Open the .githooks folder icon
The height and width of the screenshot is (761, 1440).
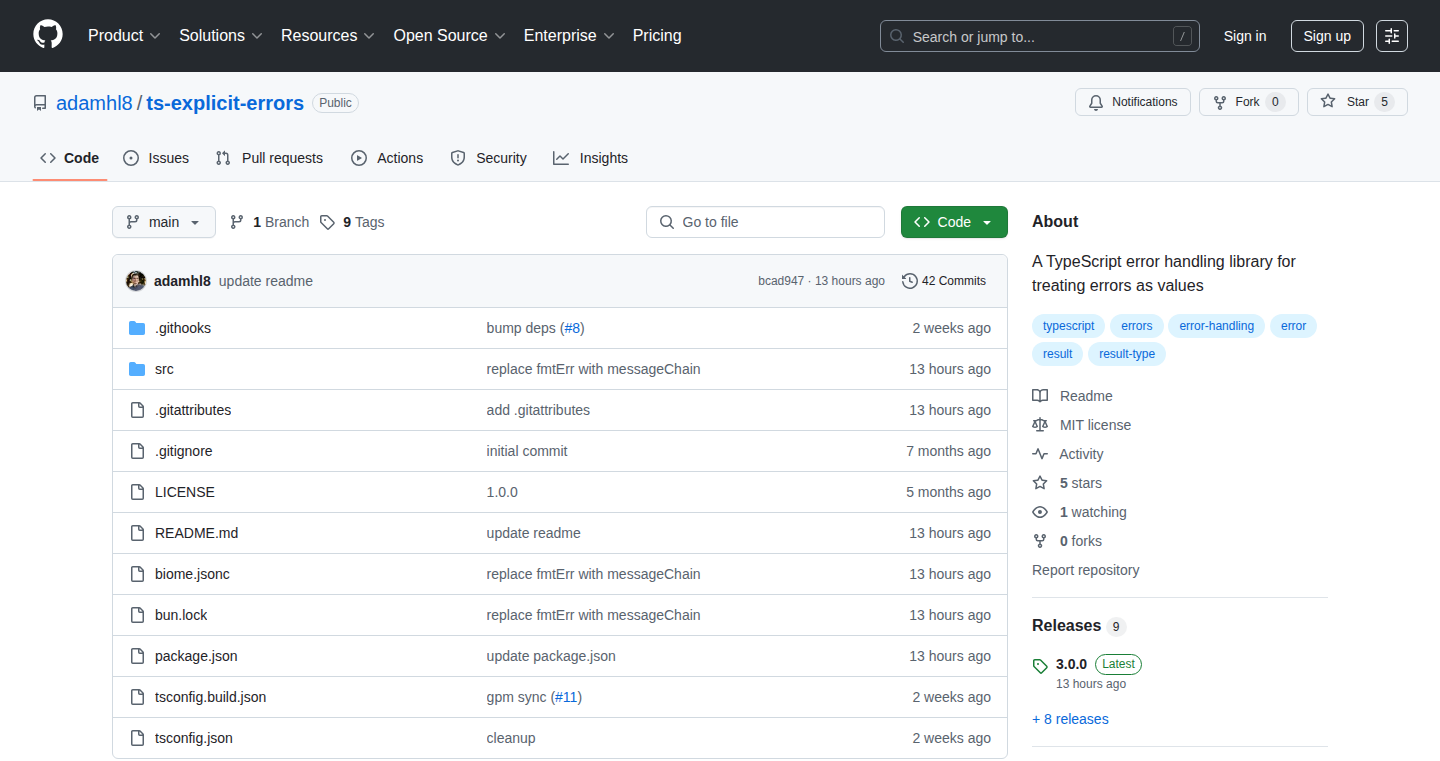tap(137, 328)
